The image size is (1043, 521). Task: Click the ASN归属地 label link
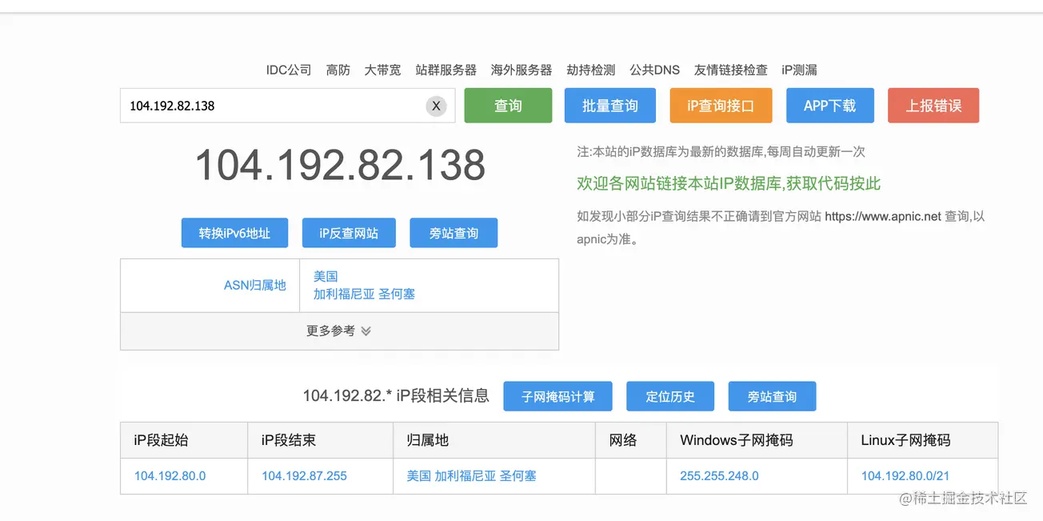pos(255,285)
